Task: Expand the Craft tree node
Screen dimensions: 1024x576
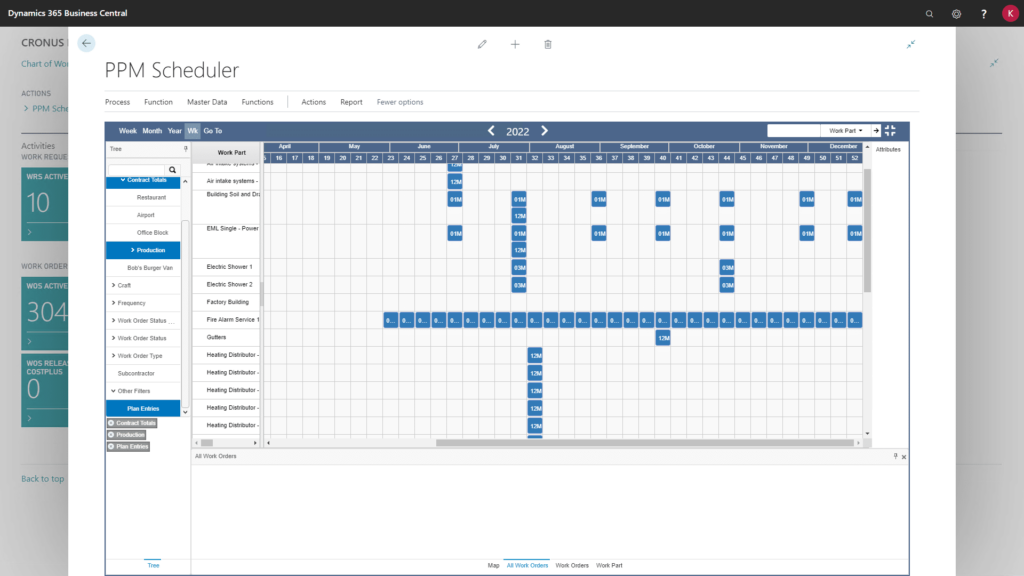Action: tap(113, 286)
